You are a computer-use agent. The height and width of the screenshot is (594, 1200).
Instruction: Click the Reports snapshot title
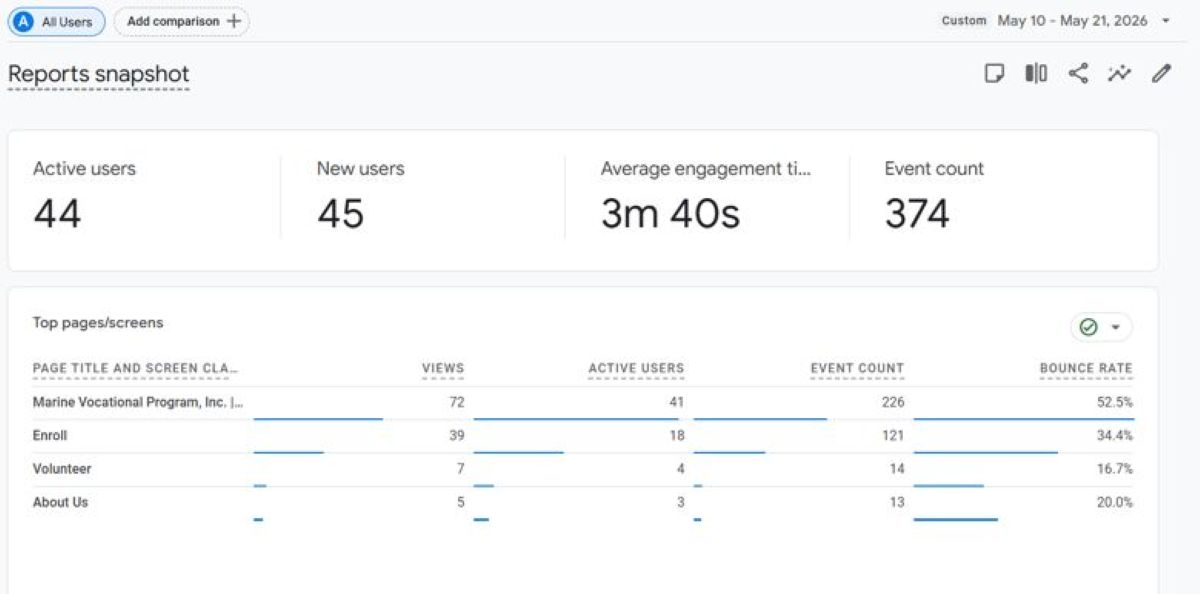pos(98,75)
